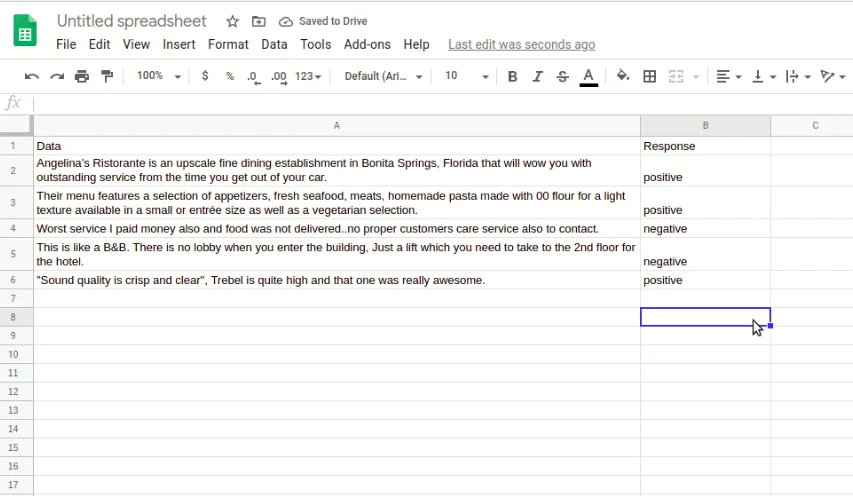Expand the merge type dropdown arrow
The width and height of the screenshot is (853, 496).
tap(696, 77)
